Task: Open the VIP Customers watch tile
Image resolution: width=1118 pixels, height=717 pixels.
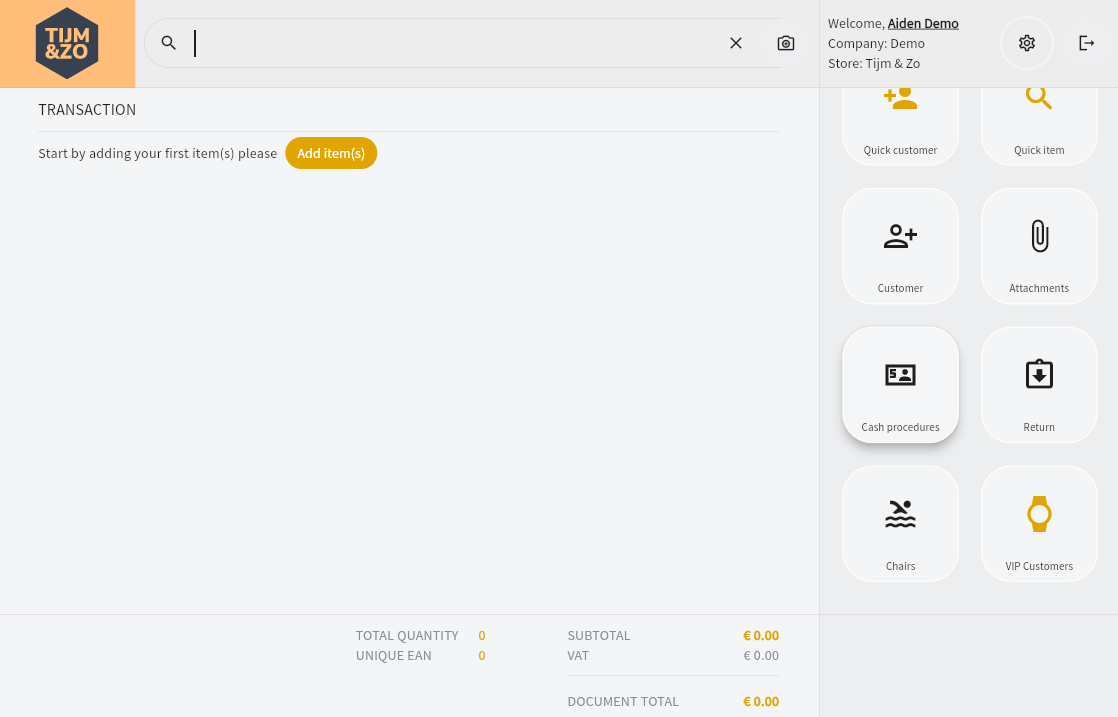Action: coord(1039,524)
